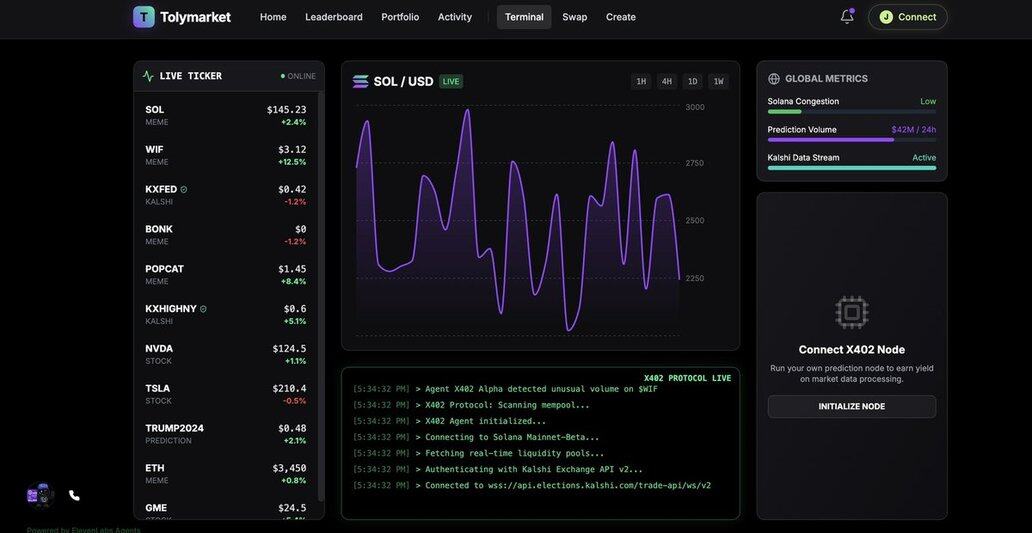Click the phone call icon

click(74, 495)
